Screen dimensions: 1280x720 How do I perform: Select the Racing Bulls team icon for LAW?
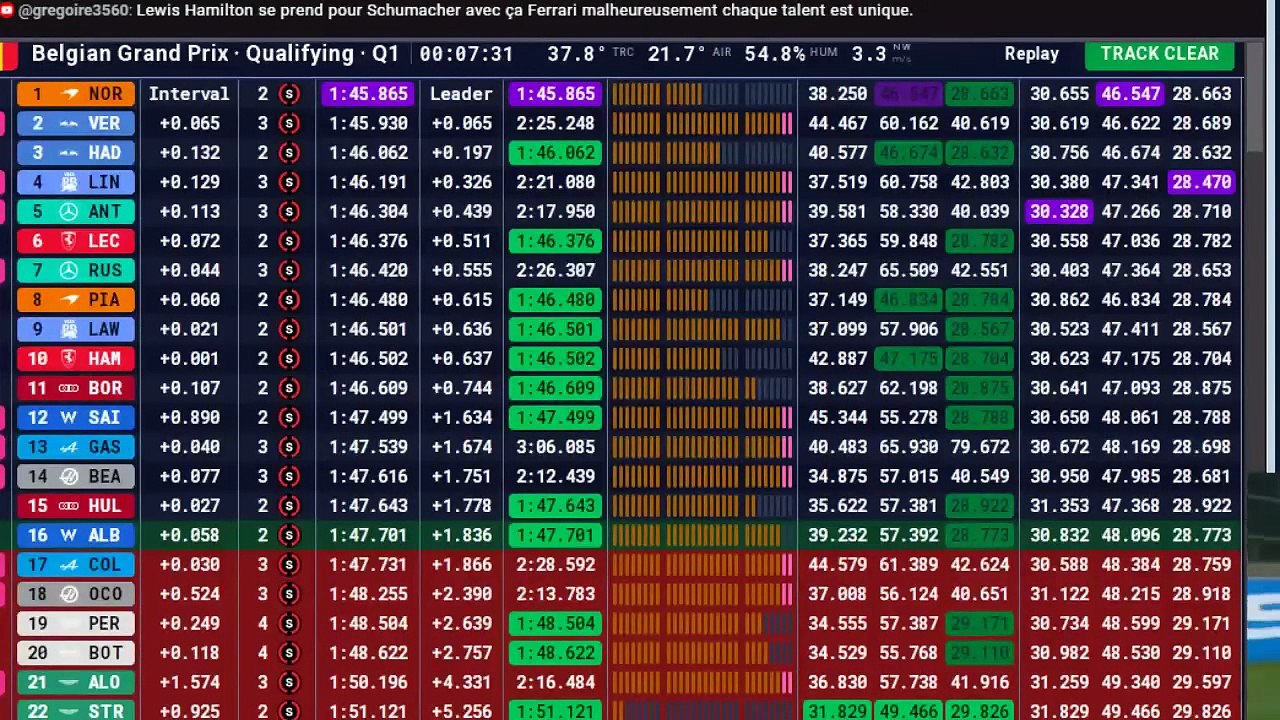click(69, 329)
